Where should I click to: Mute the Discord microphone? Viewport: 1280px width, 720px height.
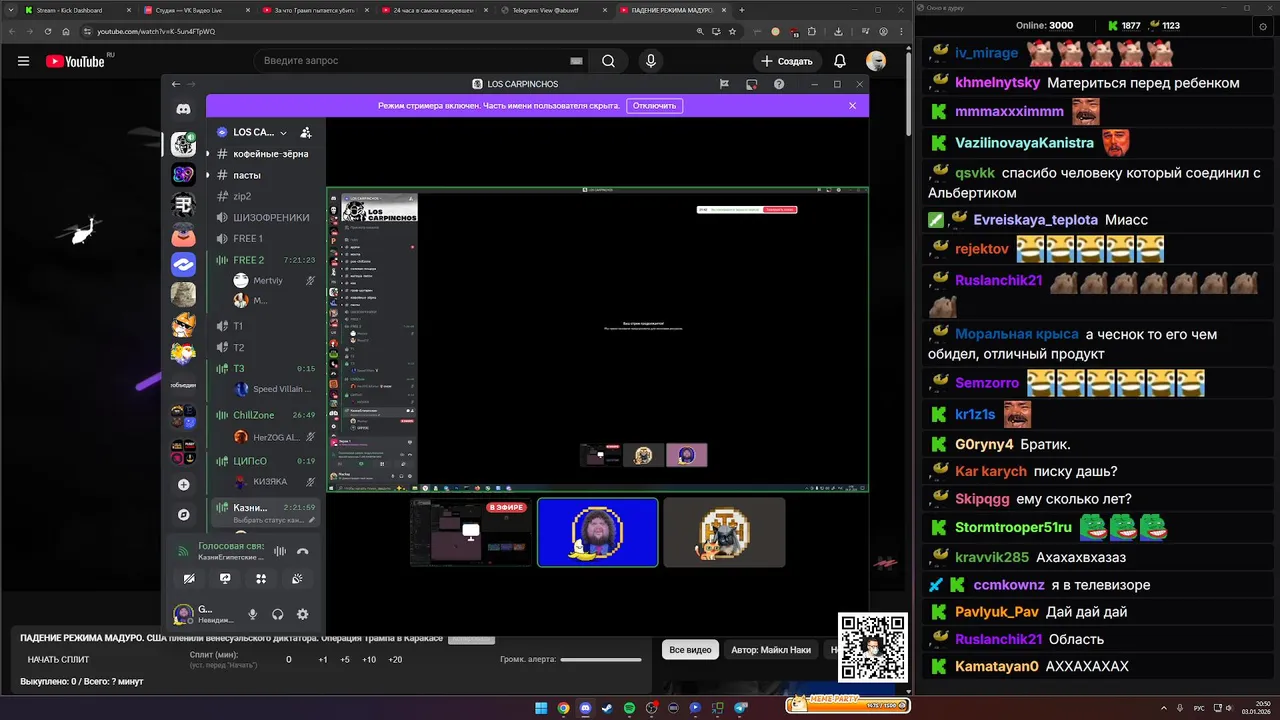coord(253,614)
